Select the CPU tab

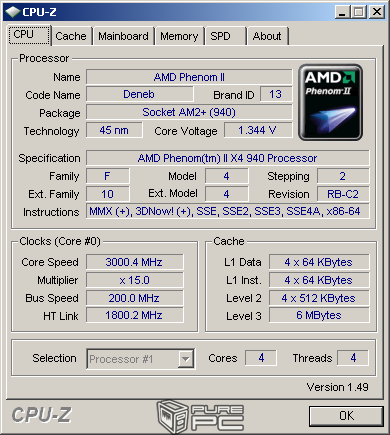click(29, 35)
